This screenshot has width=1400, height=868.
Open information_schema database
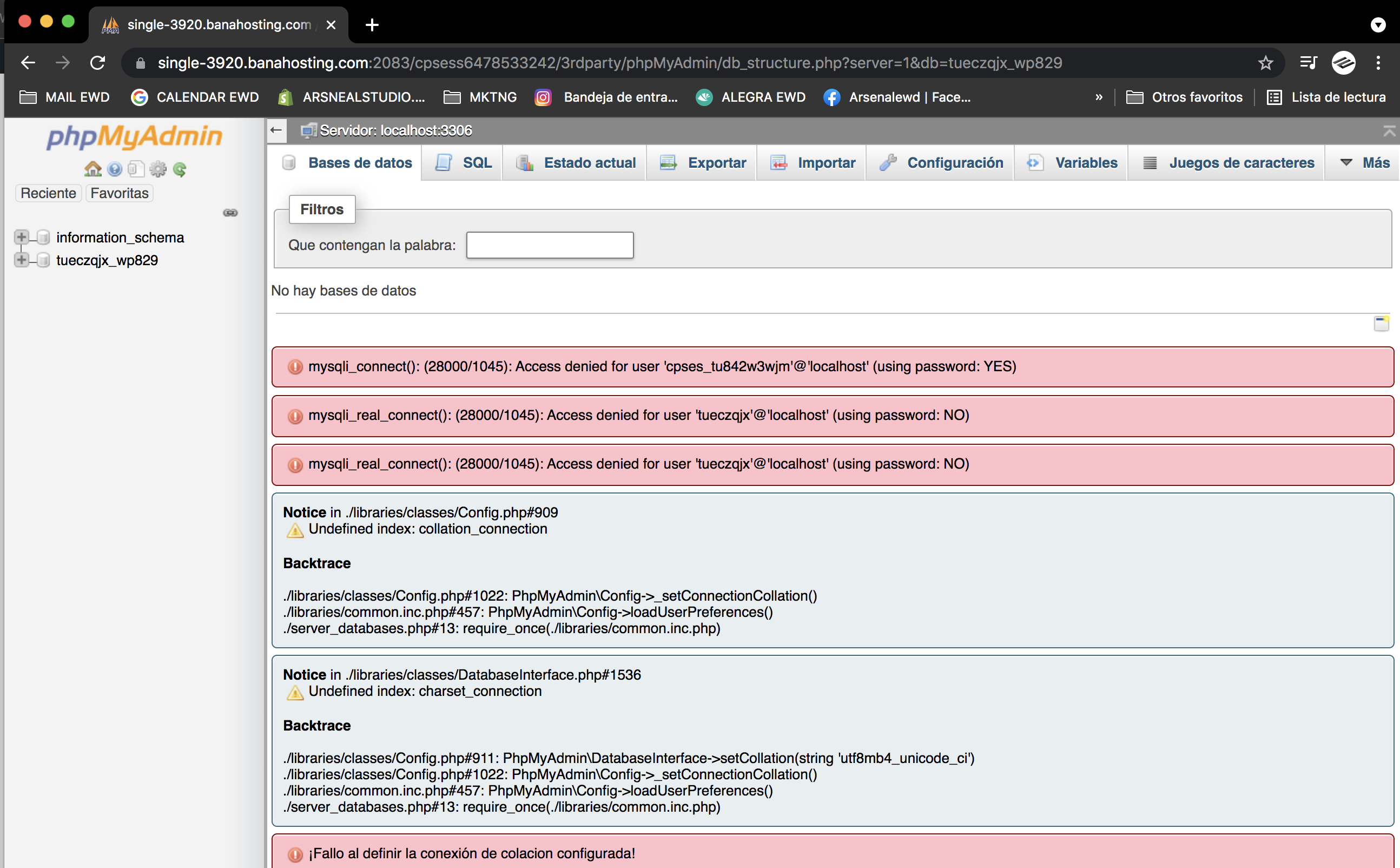click(120, 238)
